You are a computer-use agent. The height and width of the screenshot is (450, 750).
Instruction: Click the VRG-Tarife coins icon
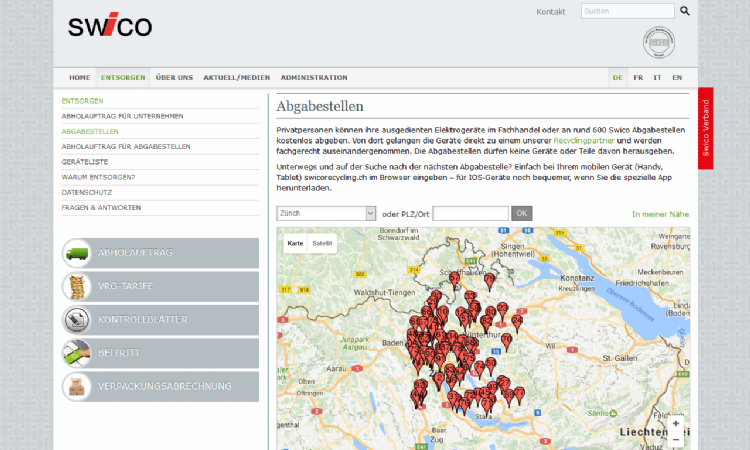tap(78, 286)
